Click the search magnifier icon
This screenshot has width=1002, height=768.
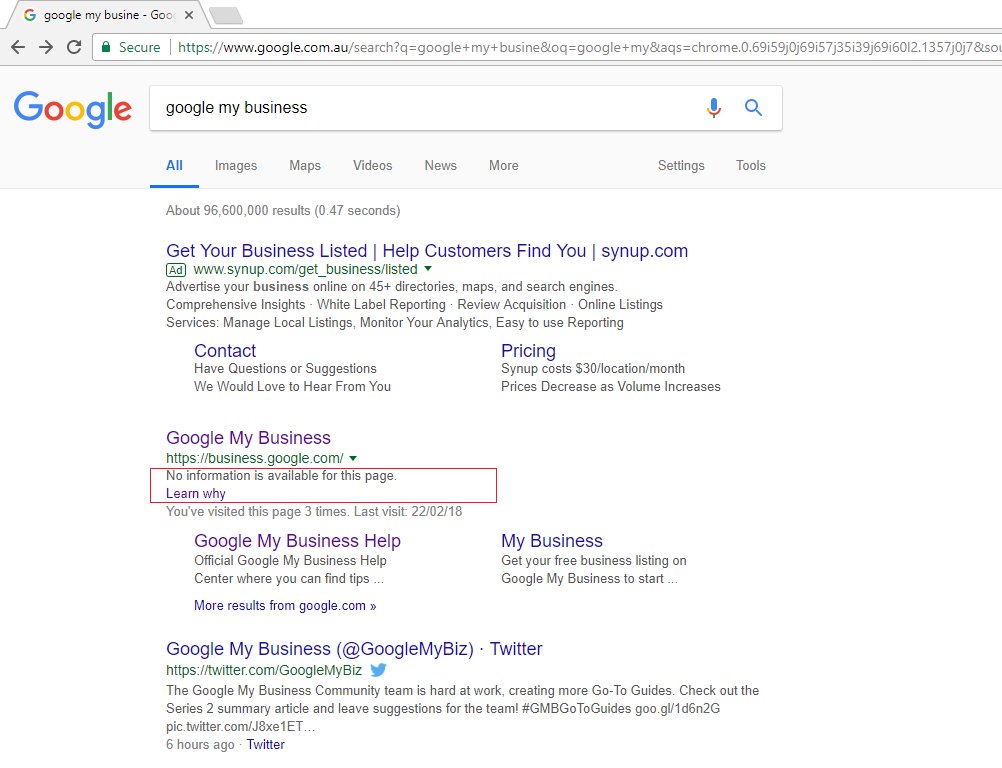tap(753, 108)
